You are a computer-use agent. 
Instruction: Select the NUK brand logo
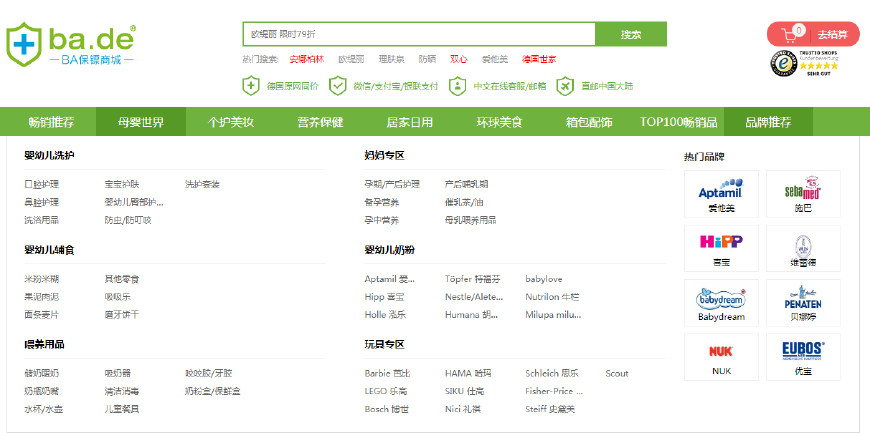[x=721, y=351]
